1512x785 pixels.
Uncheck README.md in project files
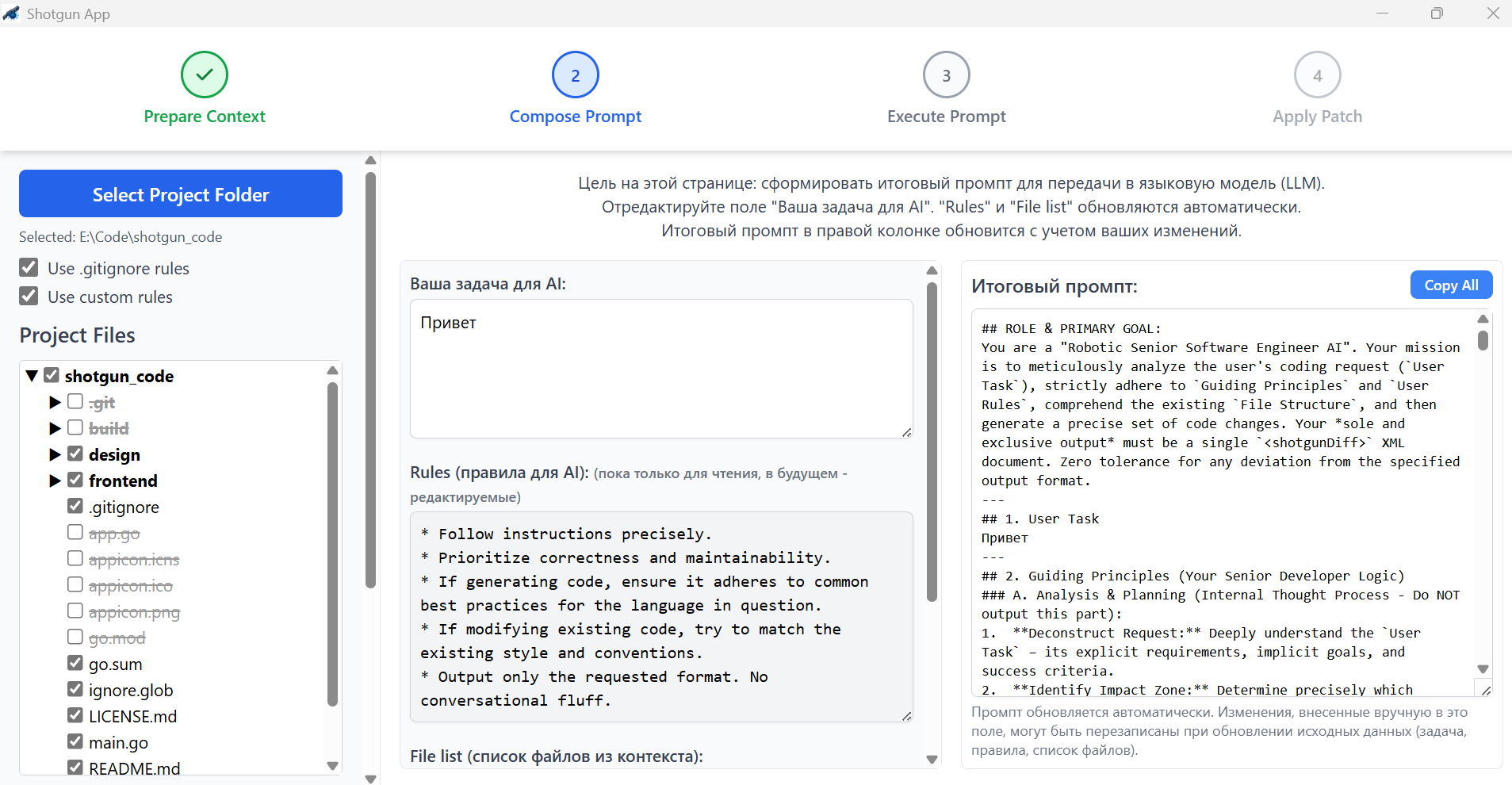[x=75, y=767]
